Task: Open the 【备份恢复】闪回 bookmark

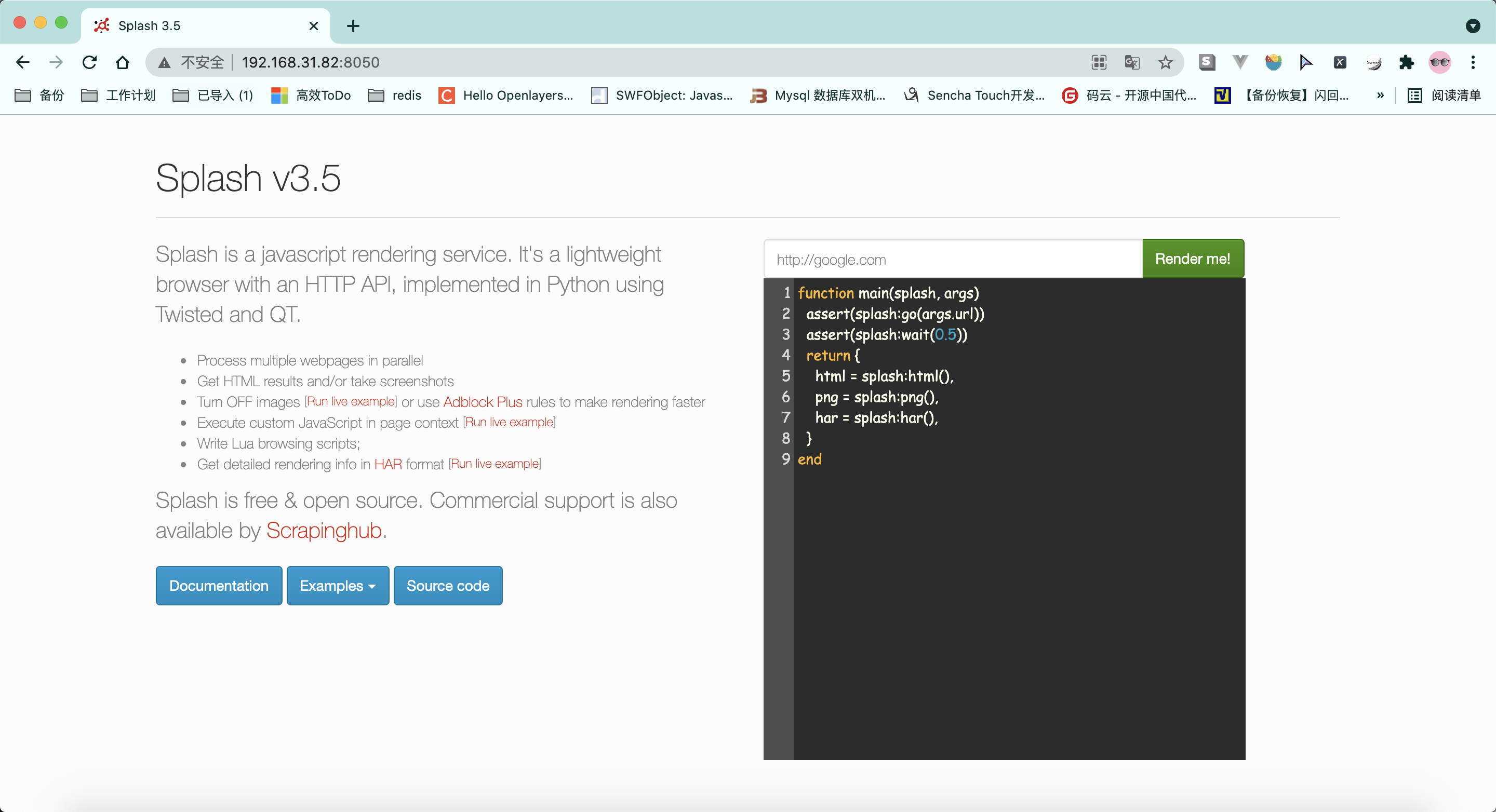Action: [1281, 95]
